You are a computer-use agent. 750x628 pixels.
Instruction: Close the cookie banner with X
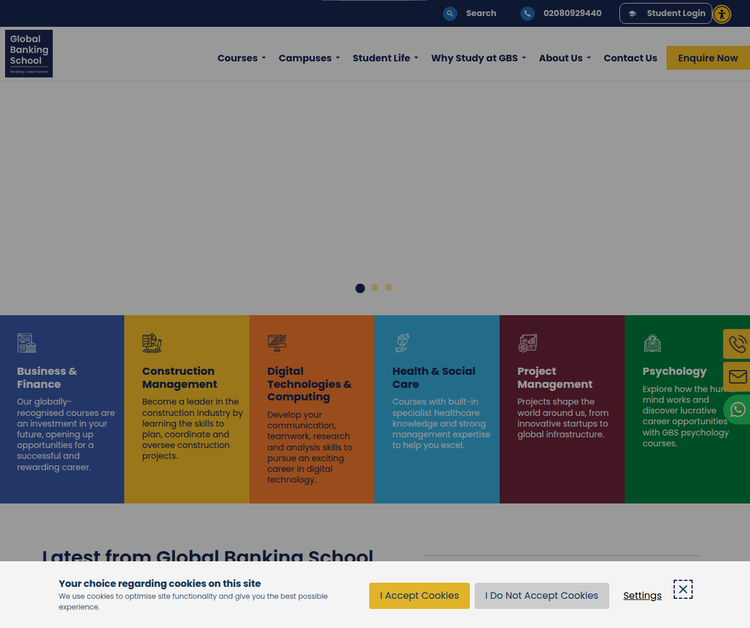pyautogui.click(x=683, y=589)
